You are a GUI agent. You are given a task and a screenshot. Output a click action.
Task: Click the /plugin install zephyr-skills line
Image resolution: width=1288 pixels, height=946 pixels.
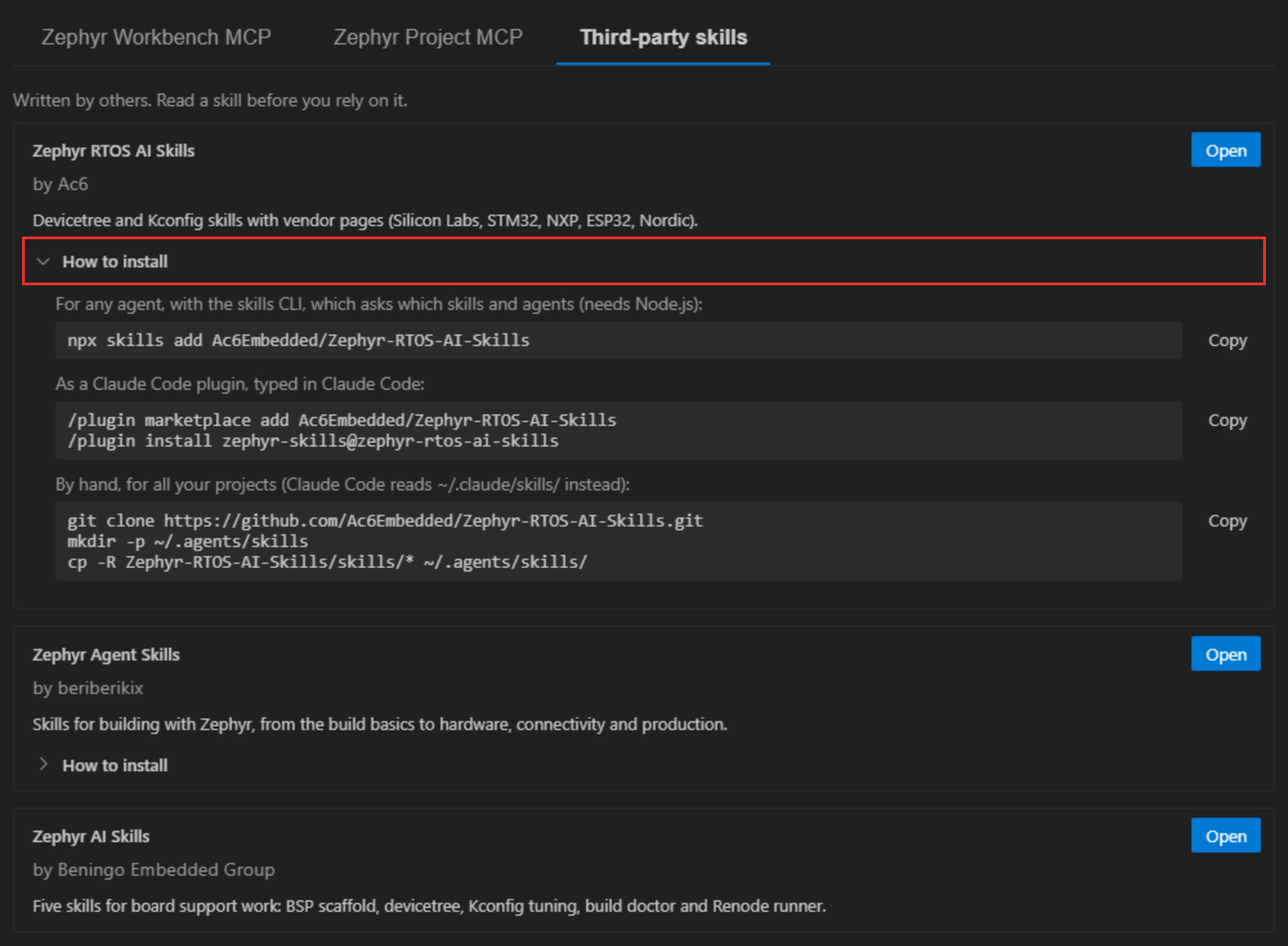pos(313,441)
